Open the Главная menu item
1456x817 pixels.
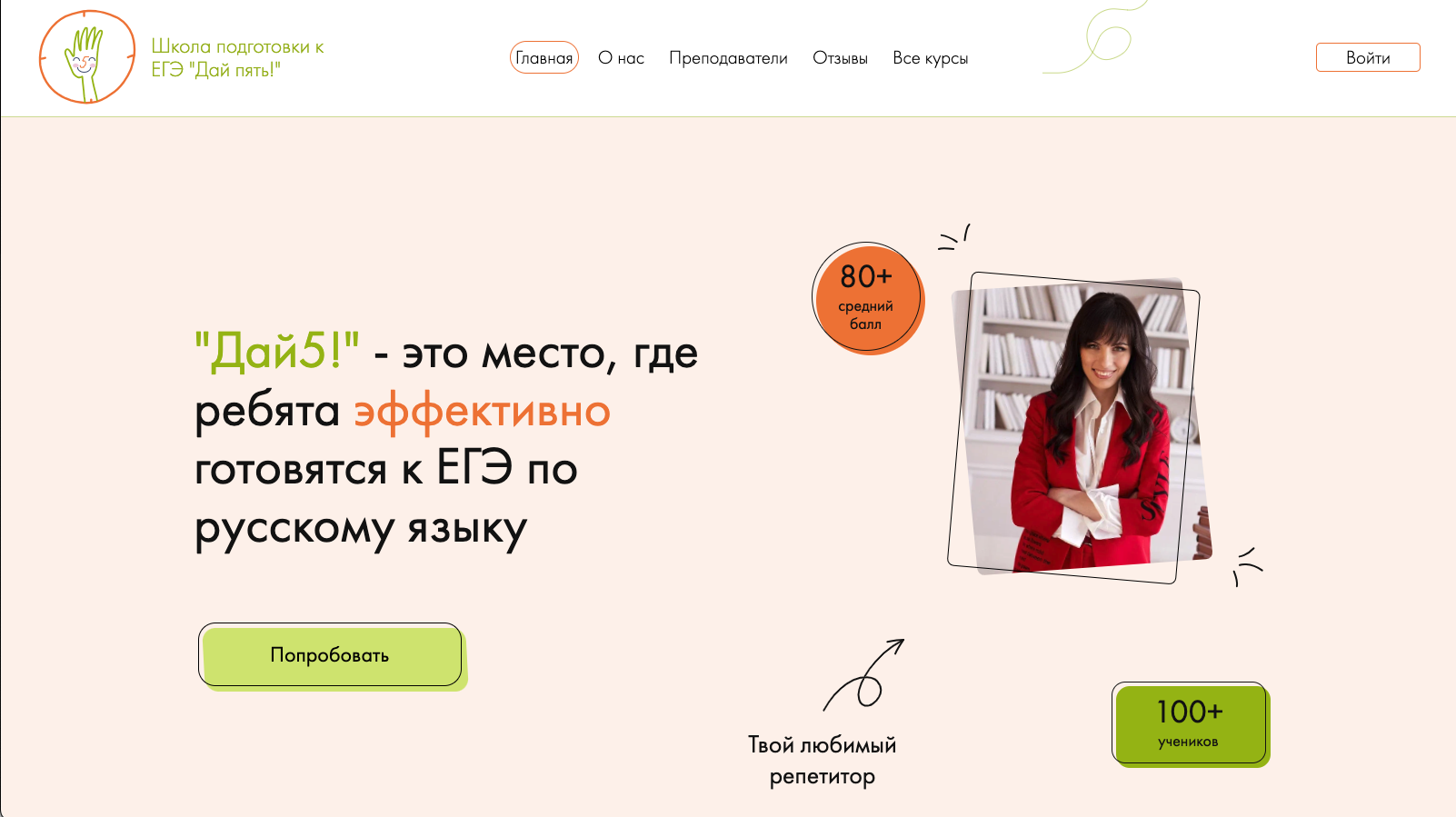544,58
